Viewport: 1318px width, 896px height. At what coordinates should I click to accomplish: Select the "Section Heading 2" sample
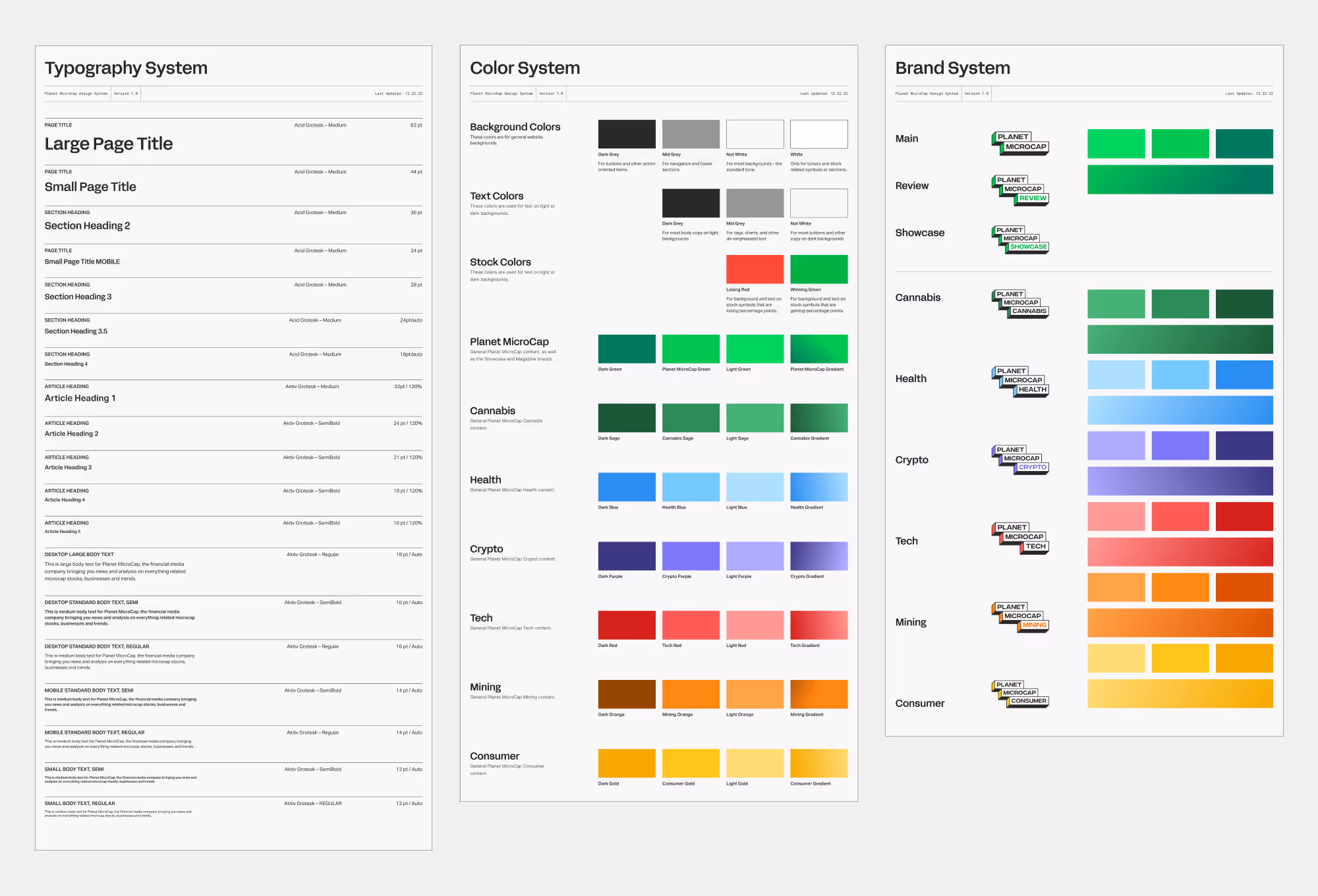click(88, 226)
